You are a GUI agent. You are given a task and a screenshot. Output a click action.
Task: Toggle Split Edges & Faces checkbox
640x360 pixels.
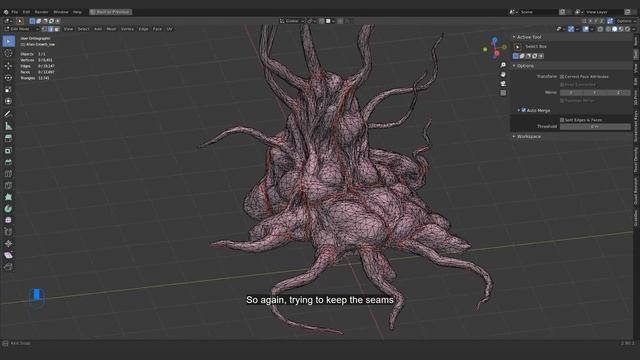(562, 120)
